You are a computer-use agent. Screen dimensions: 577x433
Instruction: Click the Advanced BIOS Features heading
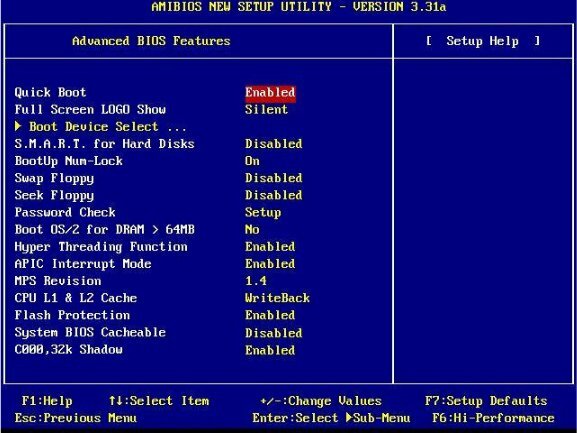point(151,41)
